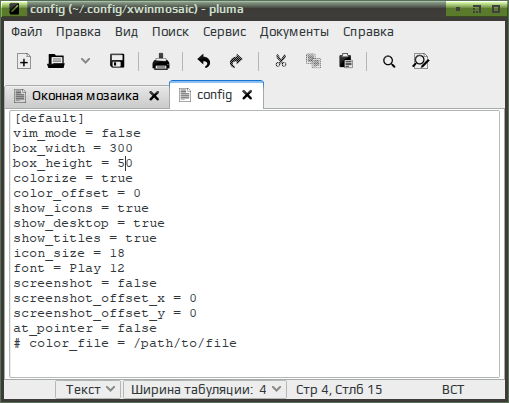Redo the last undone edit

pos(236,61)
